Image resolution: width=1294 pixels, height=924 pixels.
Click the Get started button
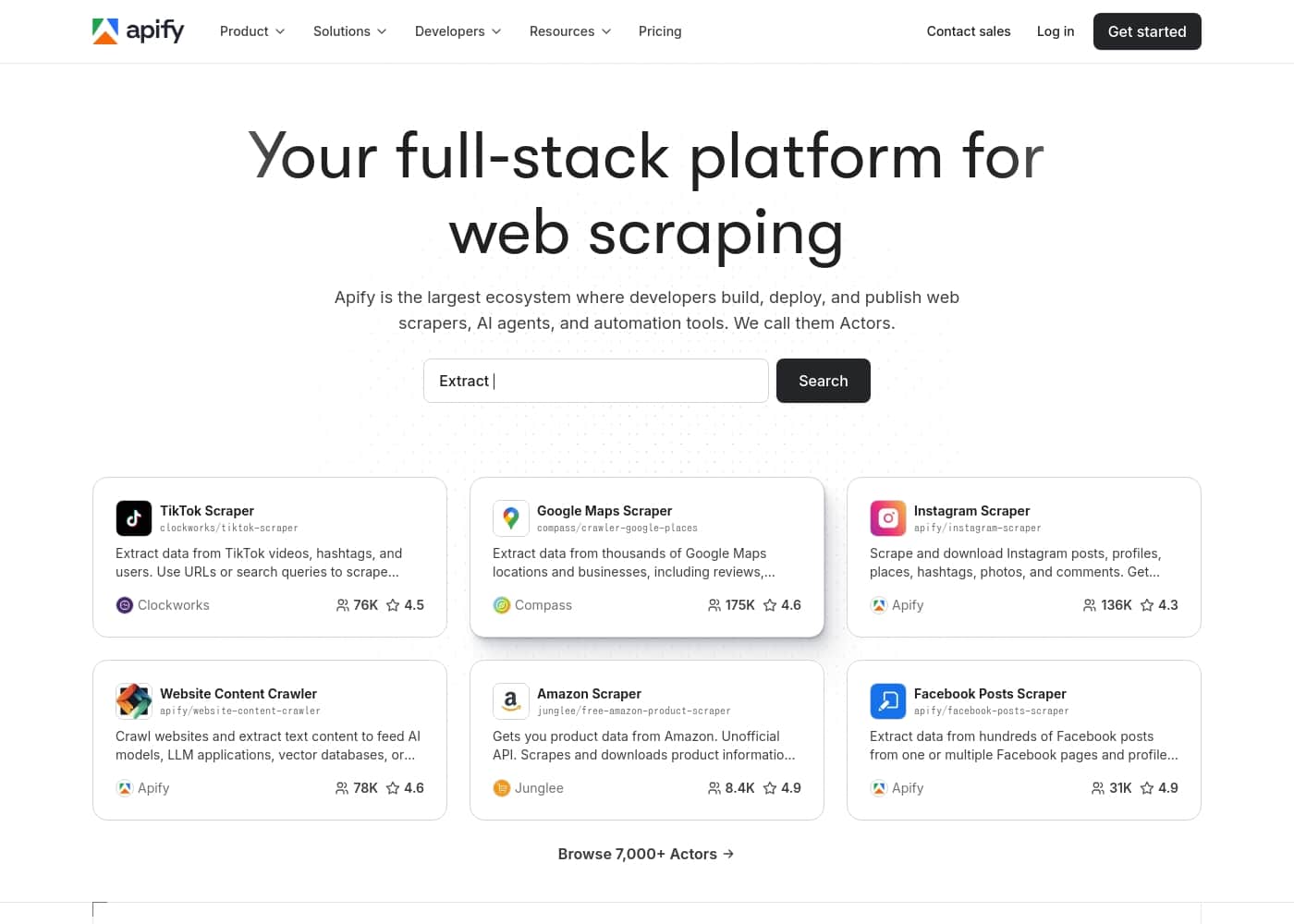(x=1147, y=31)
